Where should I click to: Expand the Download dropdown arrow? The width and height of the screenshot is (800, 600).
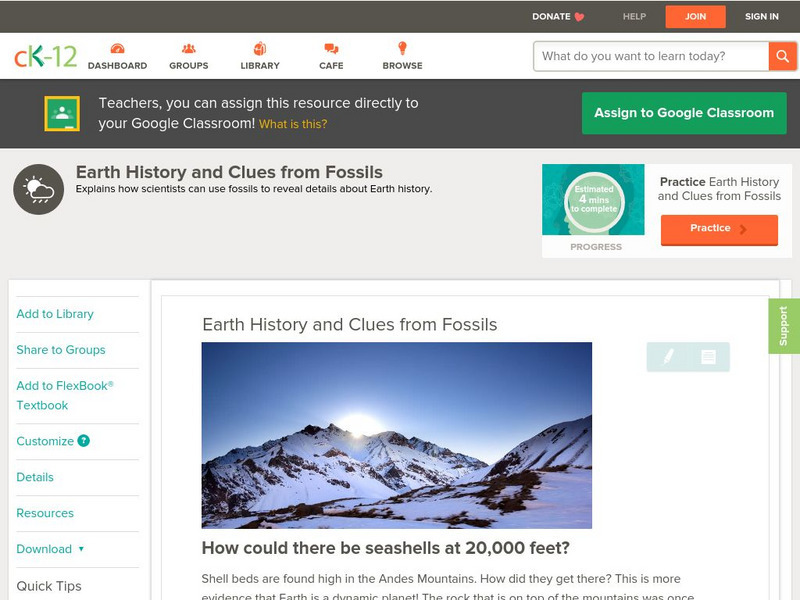point(81,549)
